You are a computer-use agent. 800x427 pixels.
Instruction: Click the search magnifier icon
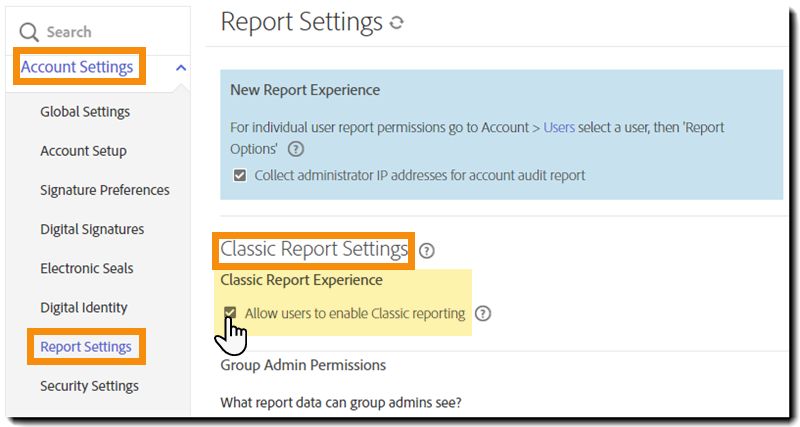pos(29,32)
